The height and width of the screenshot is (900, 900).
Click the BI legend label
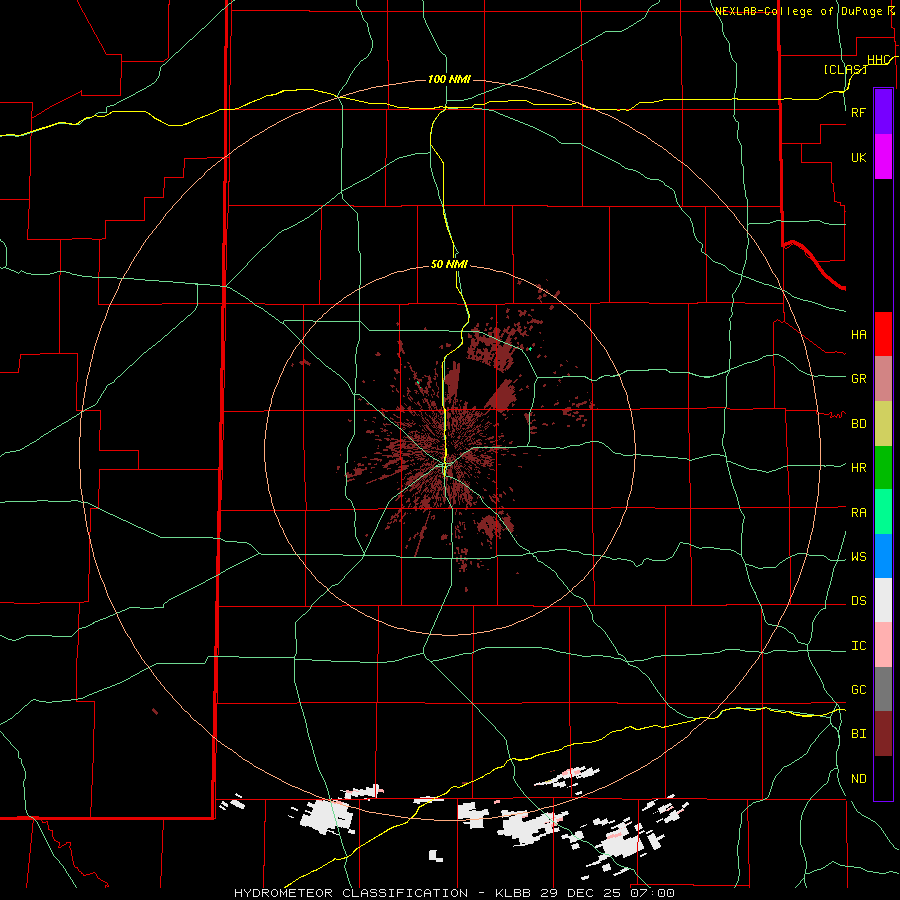858,734
